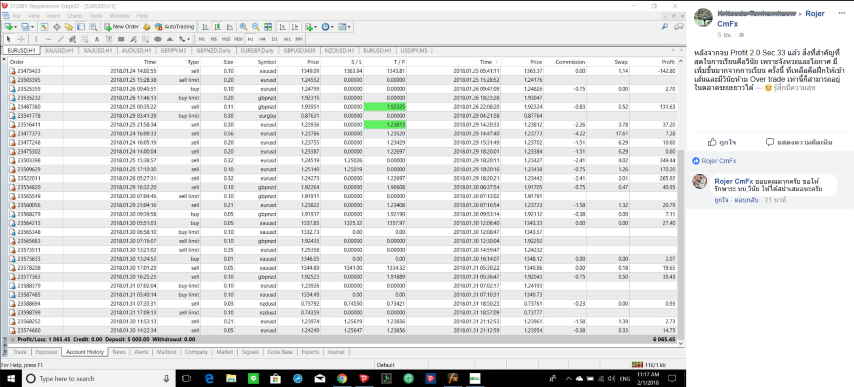854x387 pixels.
Task: Toggle the Terminal panel icon
Action: pyautogui.click(x=81, y=27)
